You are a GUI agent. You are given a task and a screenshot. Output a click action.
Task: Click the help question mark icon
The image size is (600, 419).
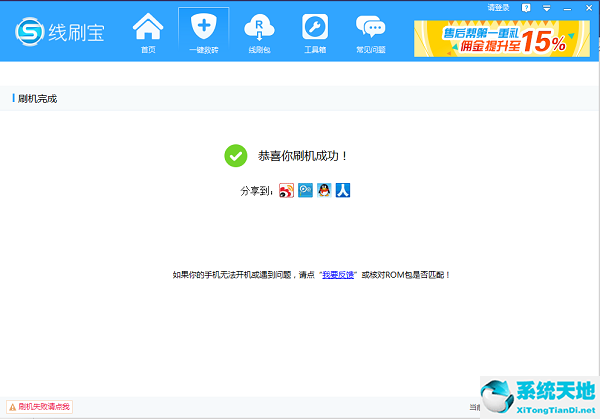coord(526,8)
